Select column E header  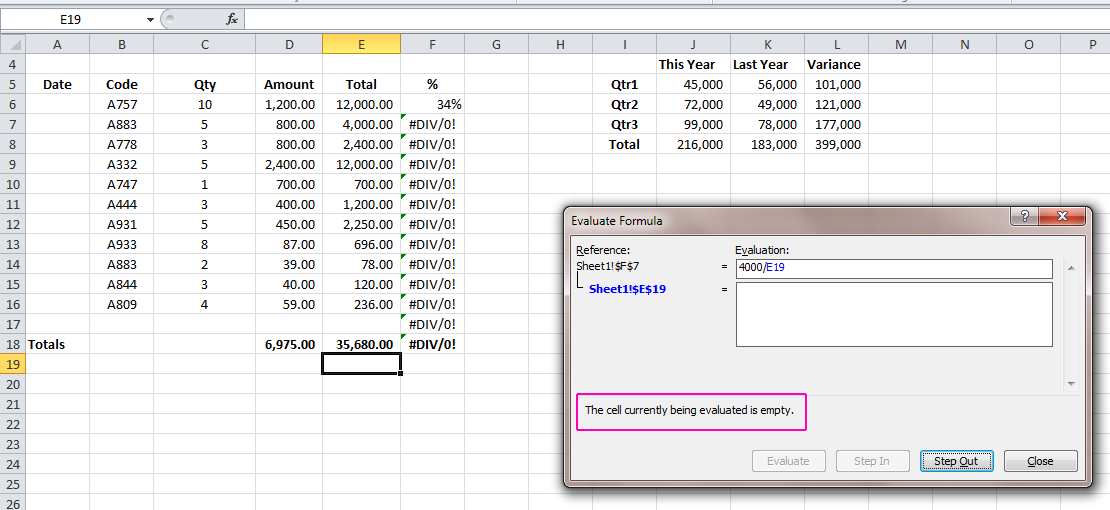361,45
